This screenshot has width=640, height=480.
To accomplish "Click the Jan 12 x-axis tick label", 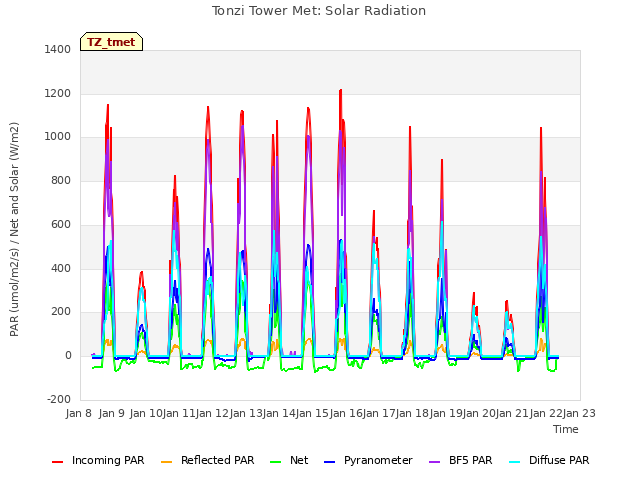I will [212, 413].
